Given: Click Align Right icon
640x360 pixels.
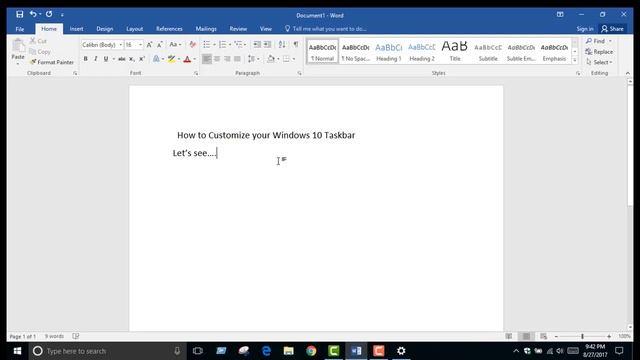Looking at the screenshot, I should click(x=227, y=59).
